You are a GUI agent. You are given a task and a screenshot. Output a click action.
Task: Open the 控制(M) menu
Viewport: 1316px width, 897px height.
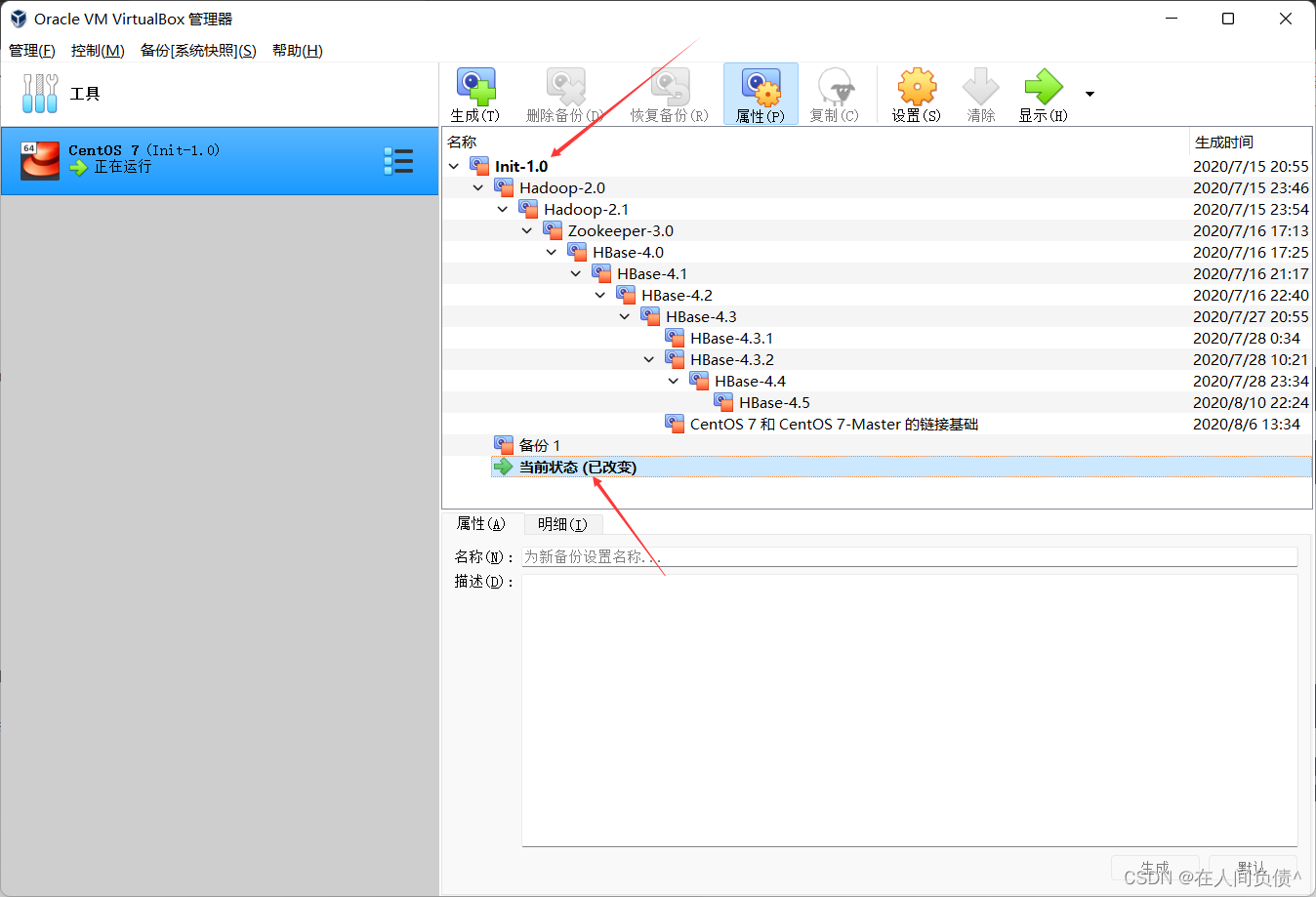(x=98, y=51)
